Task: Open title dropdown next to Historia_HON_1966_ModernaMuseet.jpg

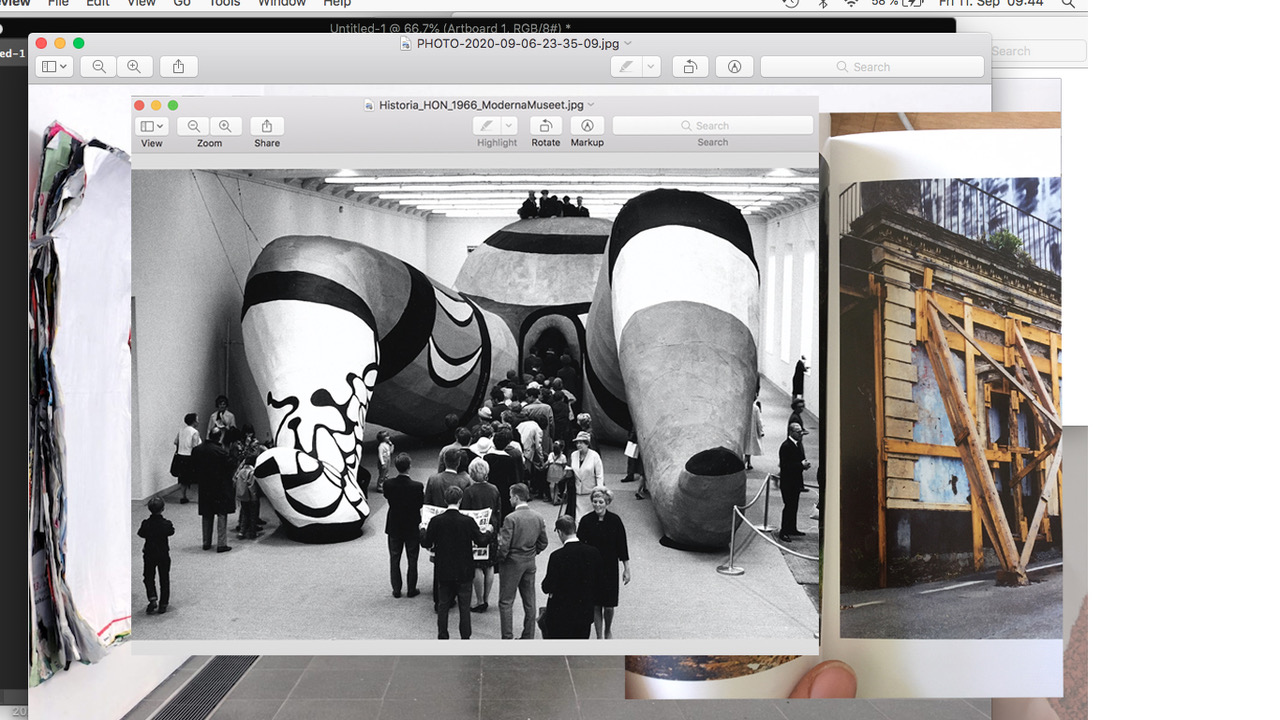Action: (591, 104)
